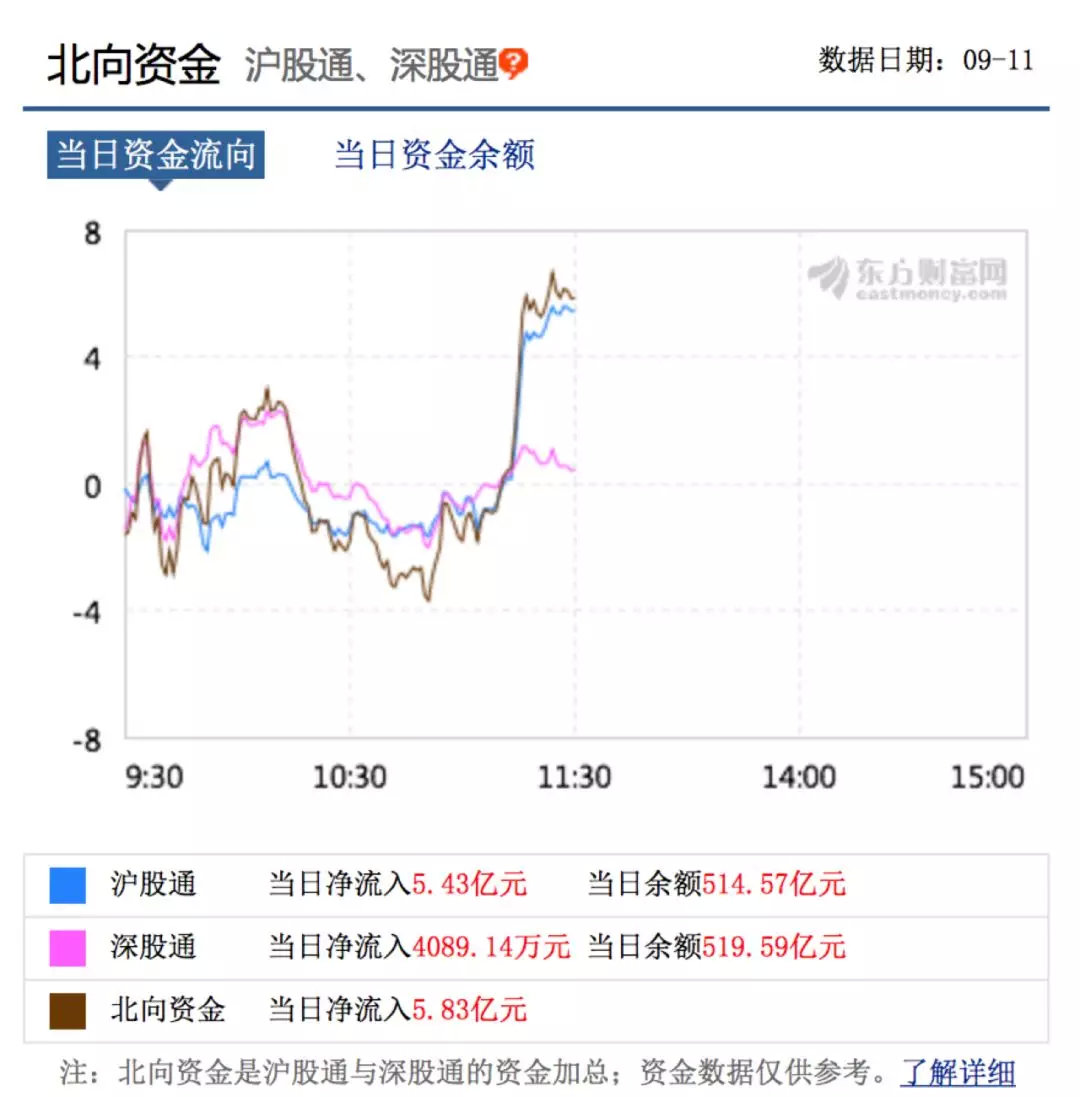Click the brown 北向资金 legend swatch
Screen dimensions: 1080x1097
[68, 1009]
